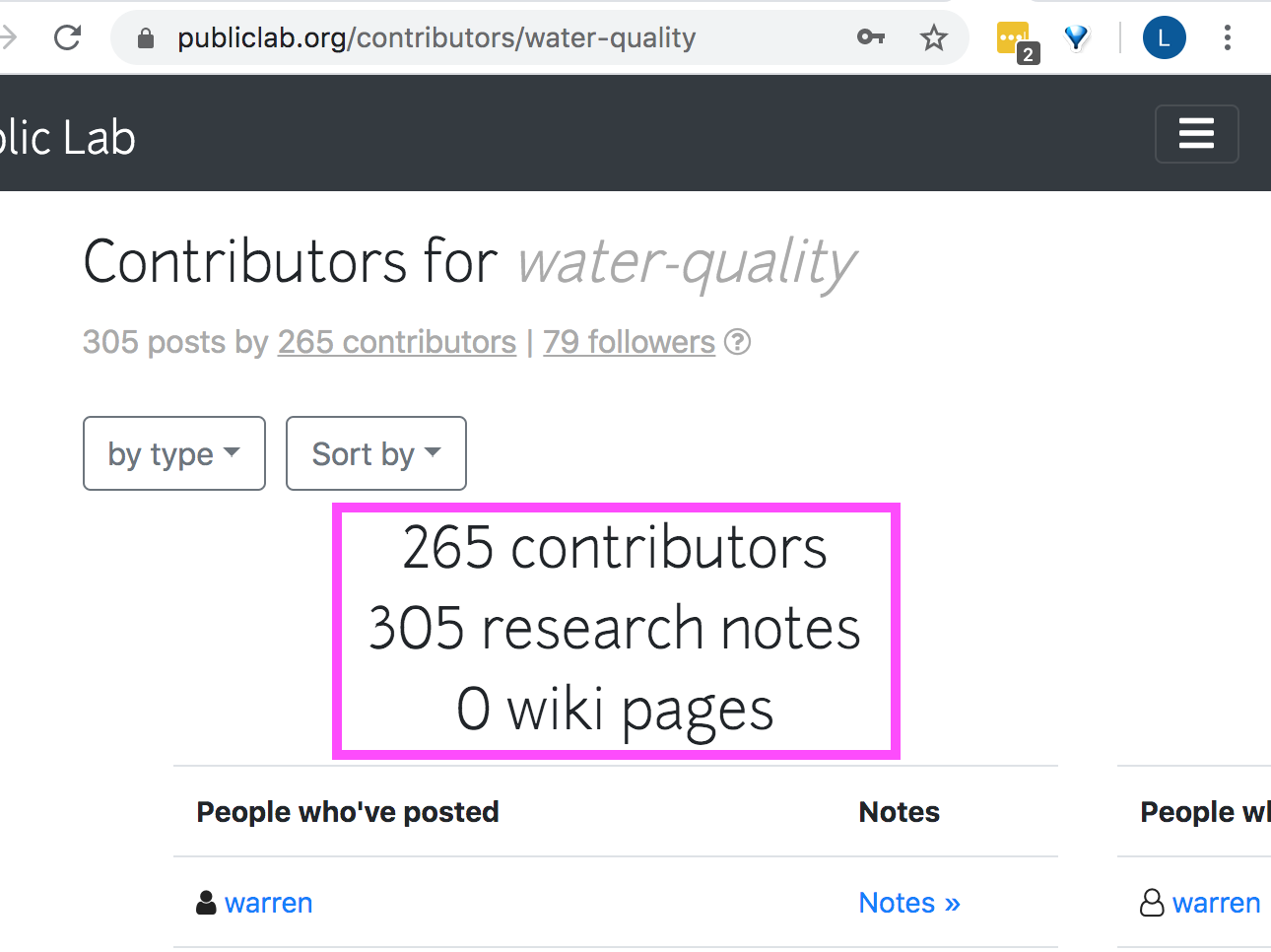1271x952 pixels.
Task: Open Chrome's three-dot menu
Action: coord(1227,37)
